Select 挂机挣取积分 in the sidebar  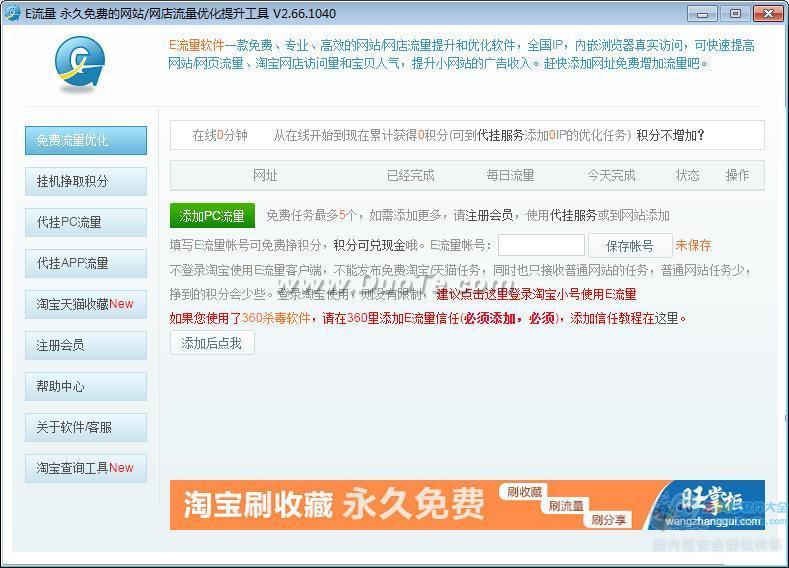pos(86,181)
